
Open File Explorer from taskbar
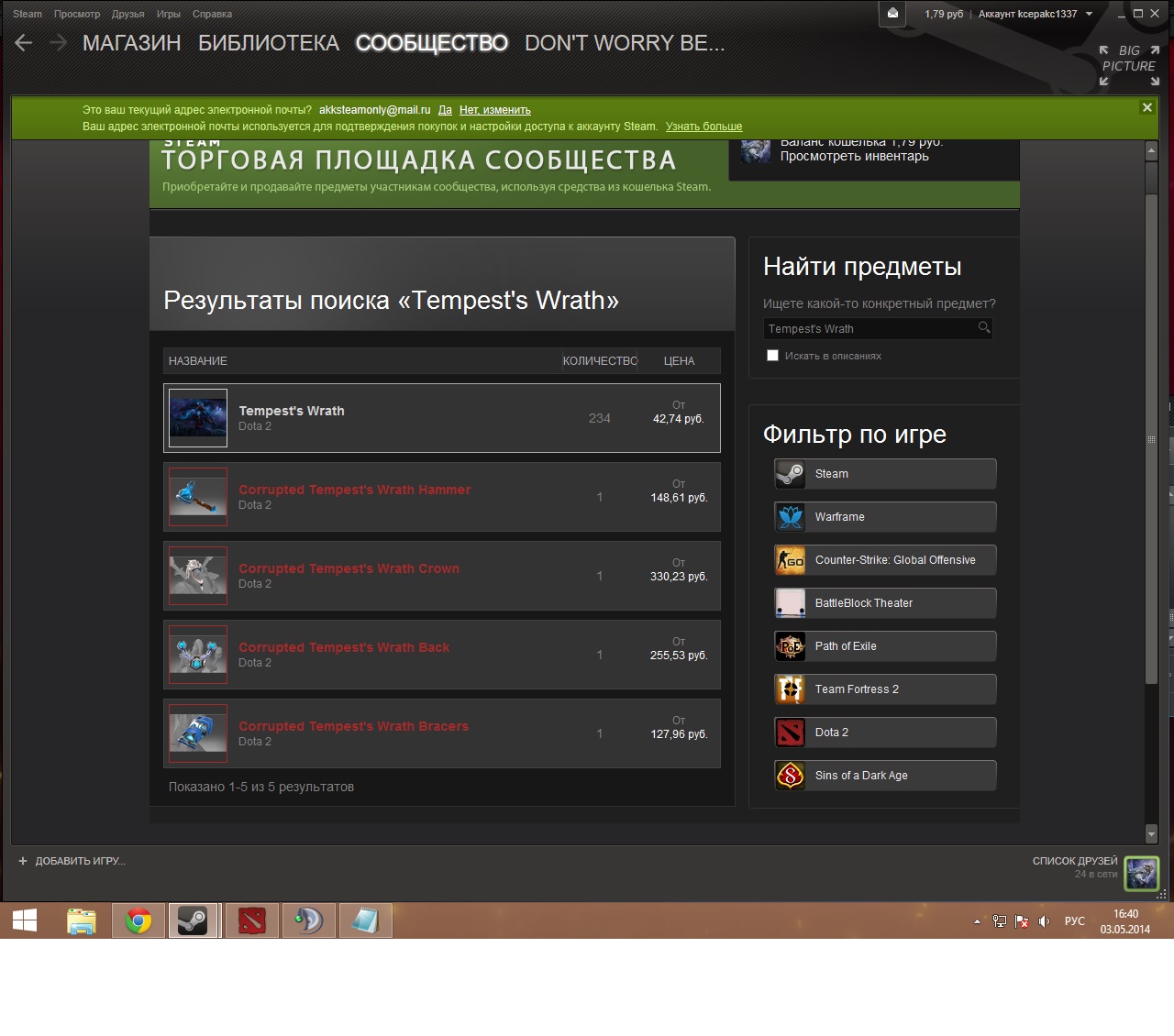(82, 920)
